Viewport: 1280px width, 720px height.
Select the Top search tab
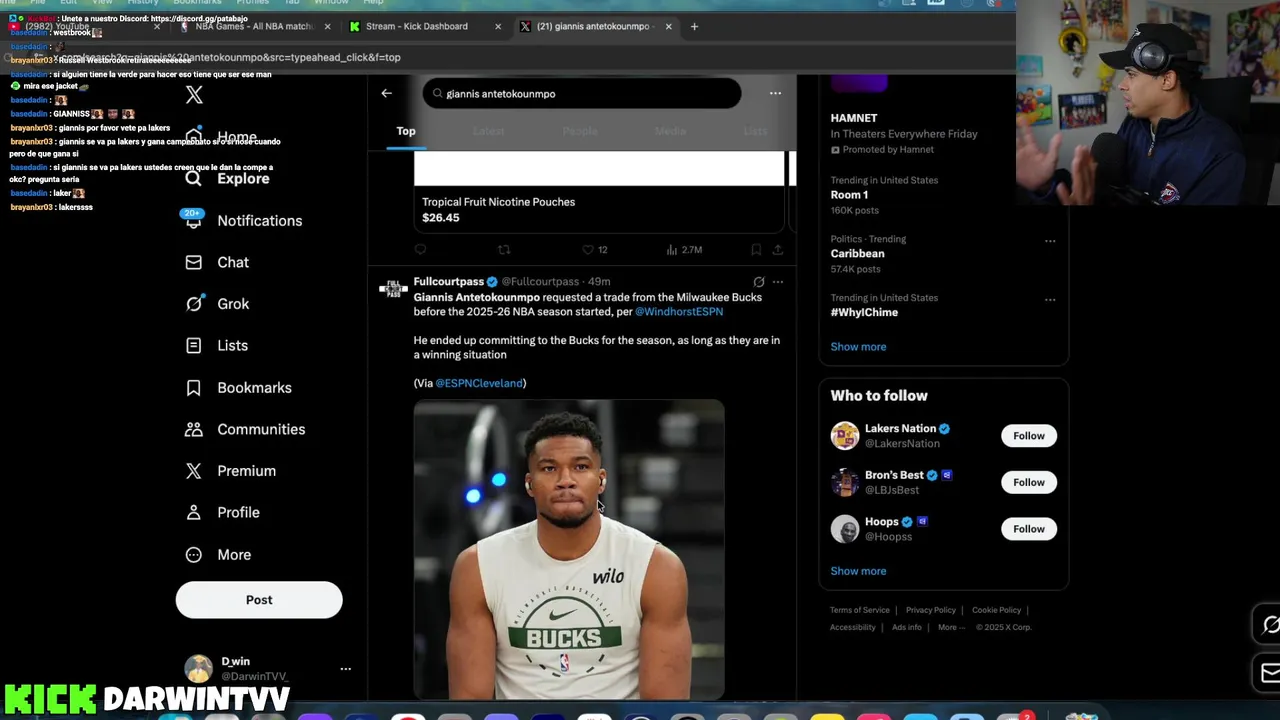406,131
